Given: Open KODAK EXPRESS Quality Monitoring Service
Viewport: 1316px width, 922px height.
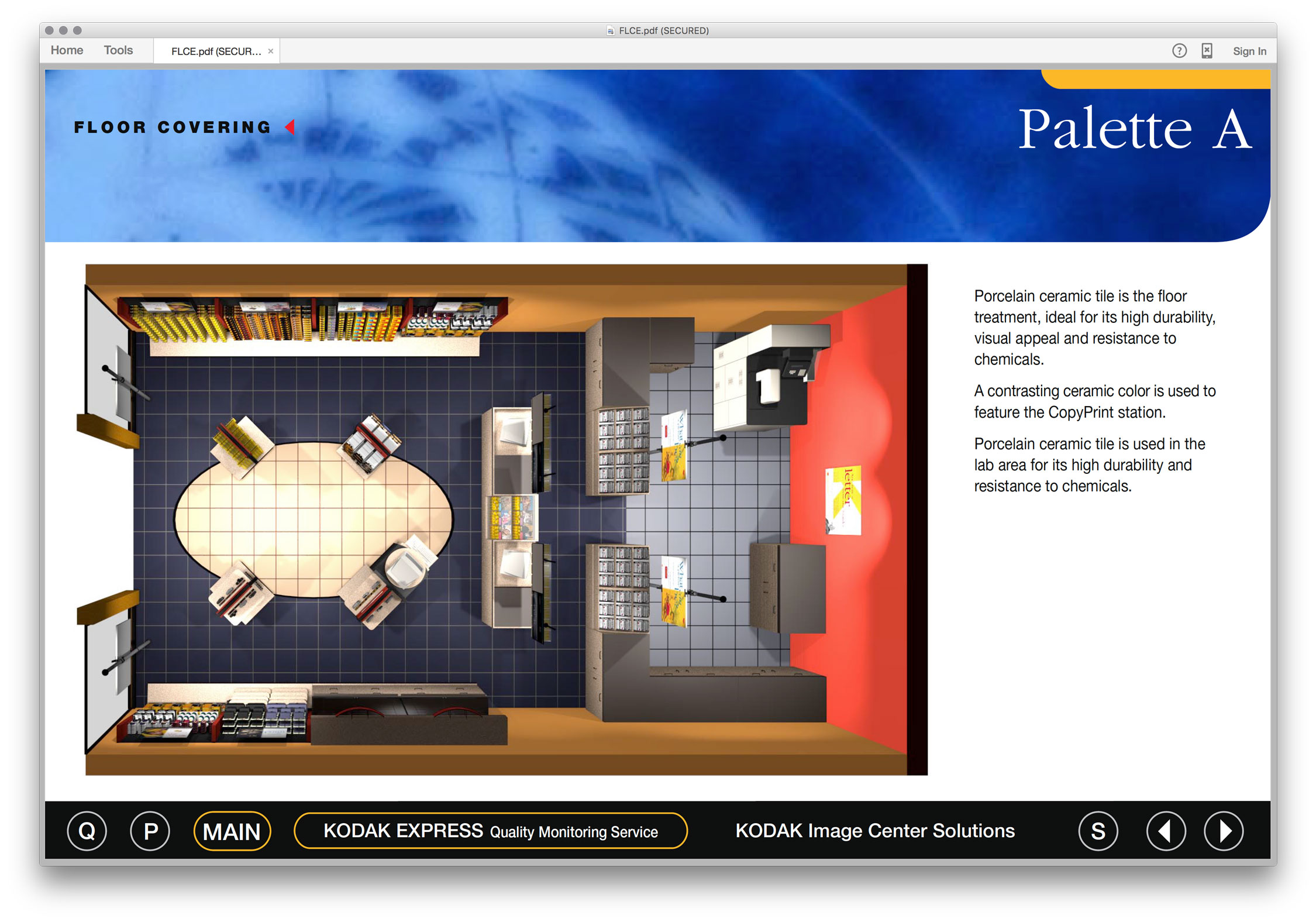Looking at the screenshot, I should (490, 831).
